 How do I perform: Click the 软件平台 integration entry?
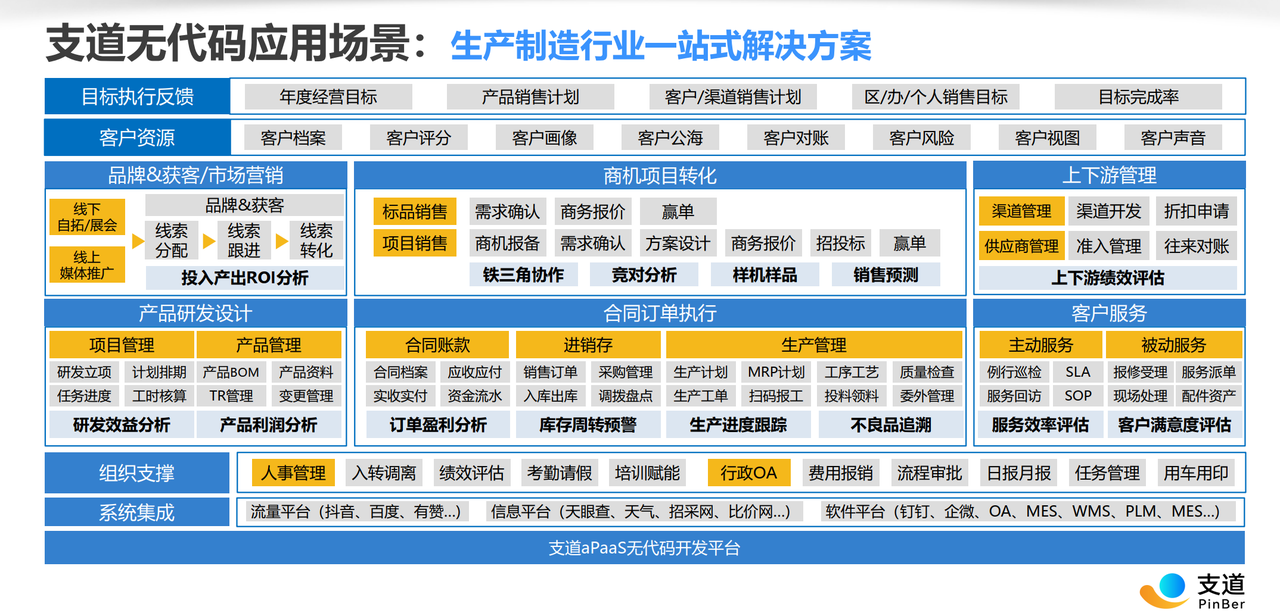1021,512
